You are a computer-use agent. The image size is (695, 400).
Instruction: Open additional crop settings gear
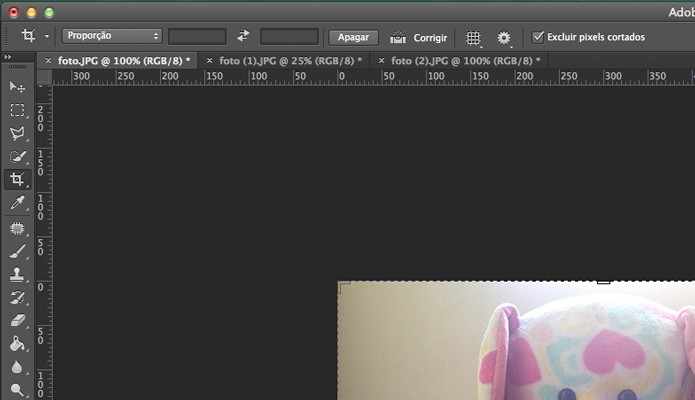pyautogui.click(x=504, y=38)
